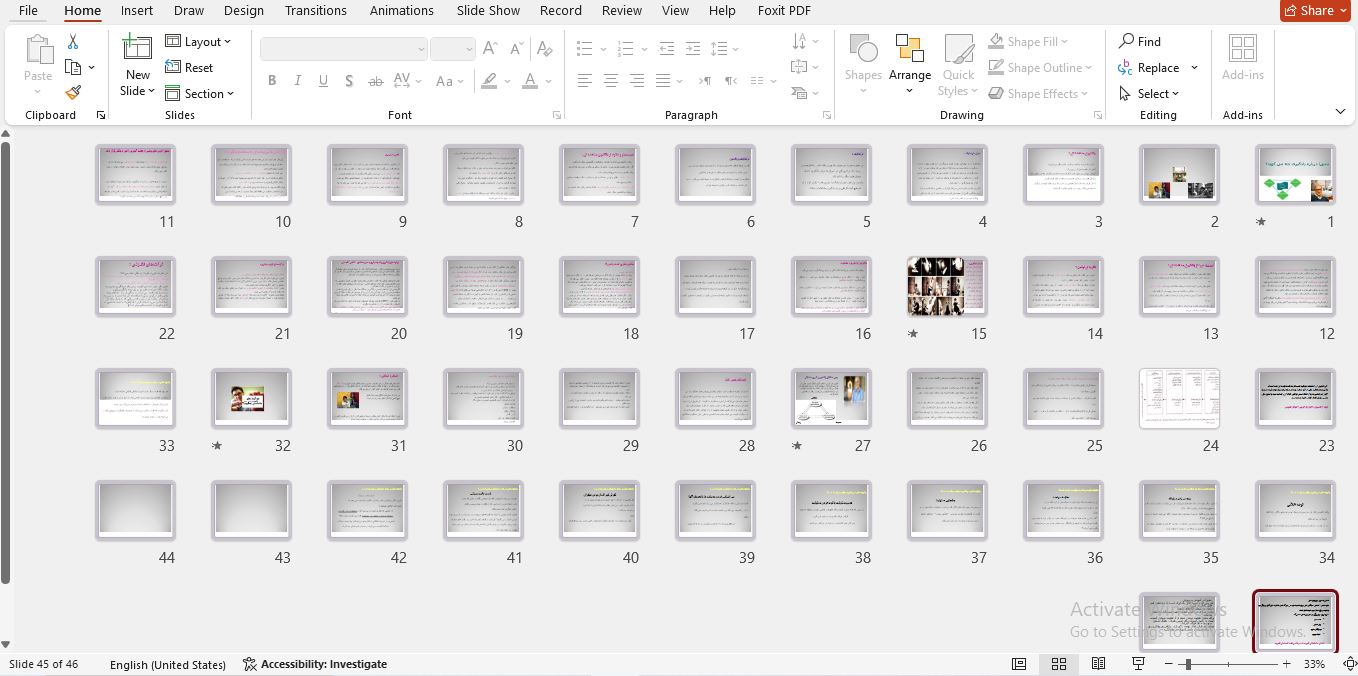Open the Shape Fill dropdown
The image size is (1358, 676).
point(1029,41)
